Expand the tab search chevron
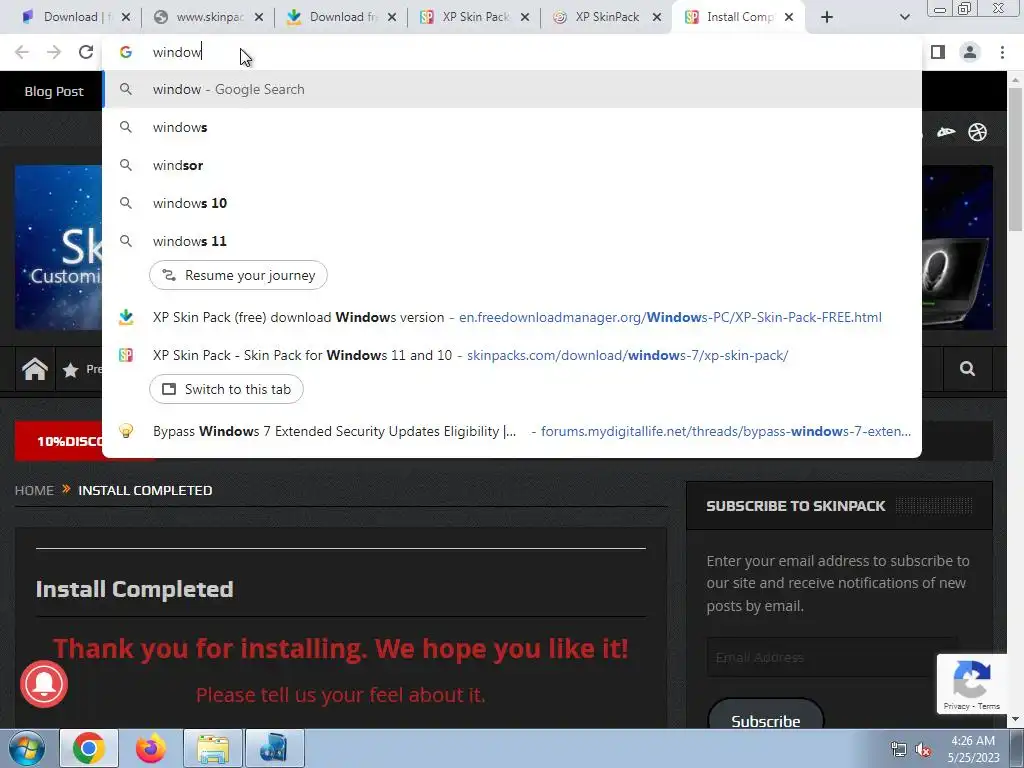Viewport: 1024px width, 768px height. point(904,17)
